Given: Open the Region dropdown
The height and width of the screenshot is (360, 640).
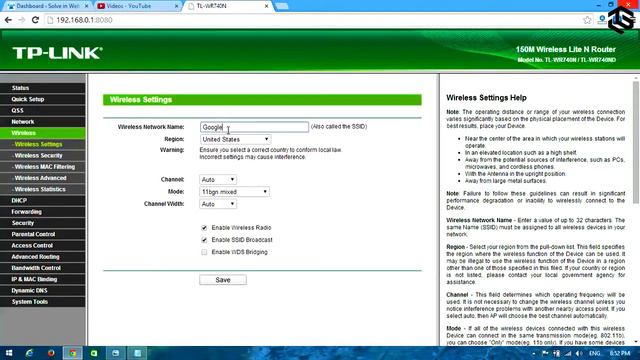Looking at the screenshot, I should [x=235, y=139].
